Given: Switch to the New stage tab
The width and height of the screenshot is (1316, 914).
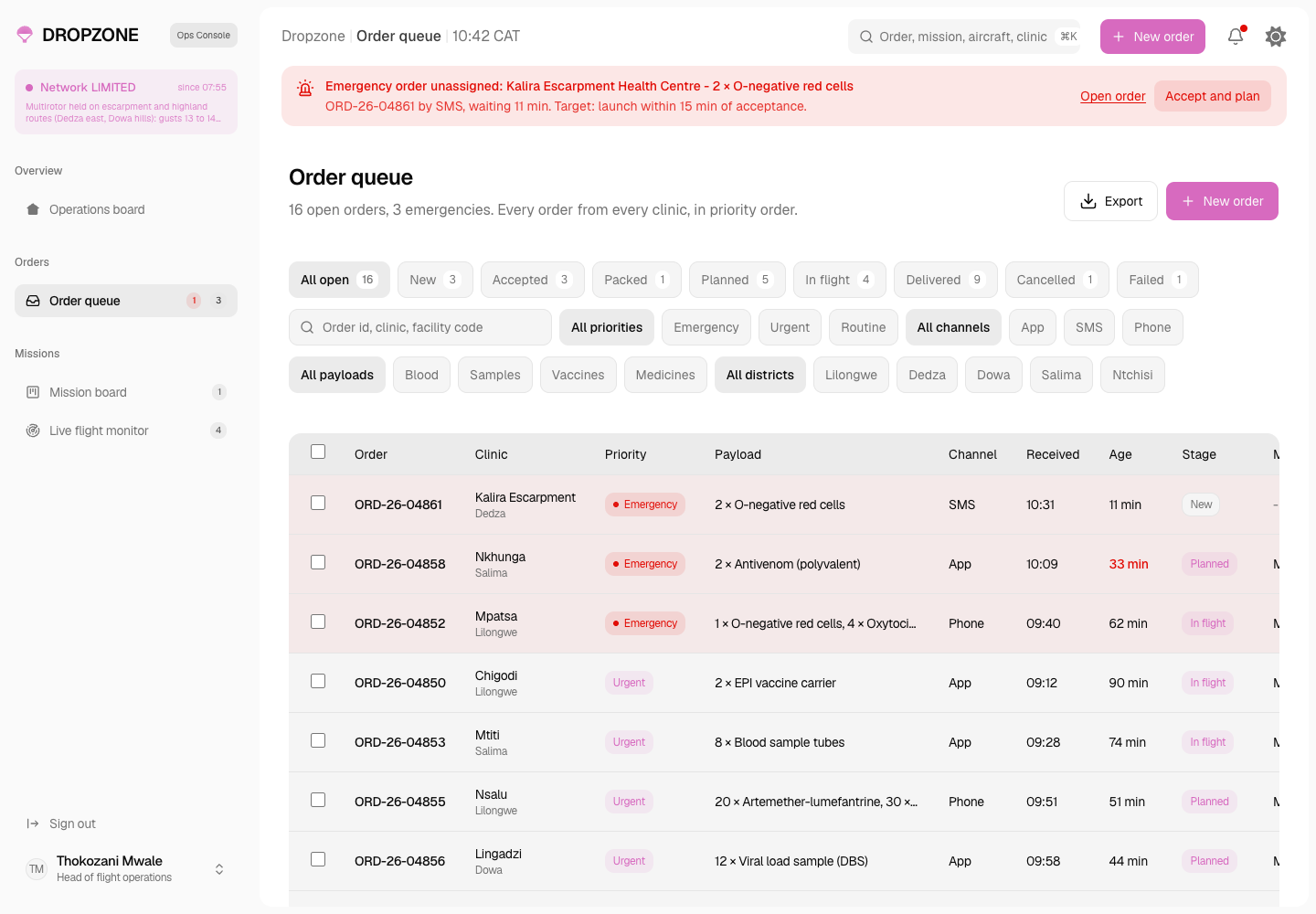Looking at the screenshot, I should 435,280.
